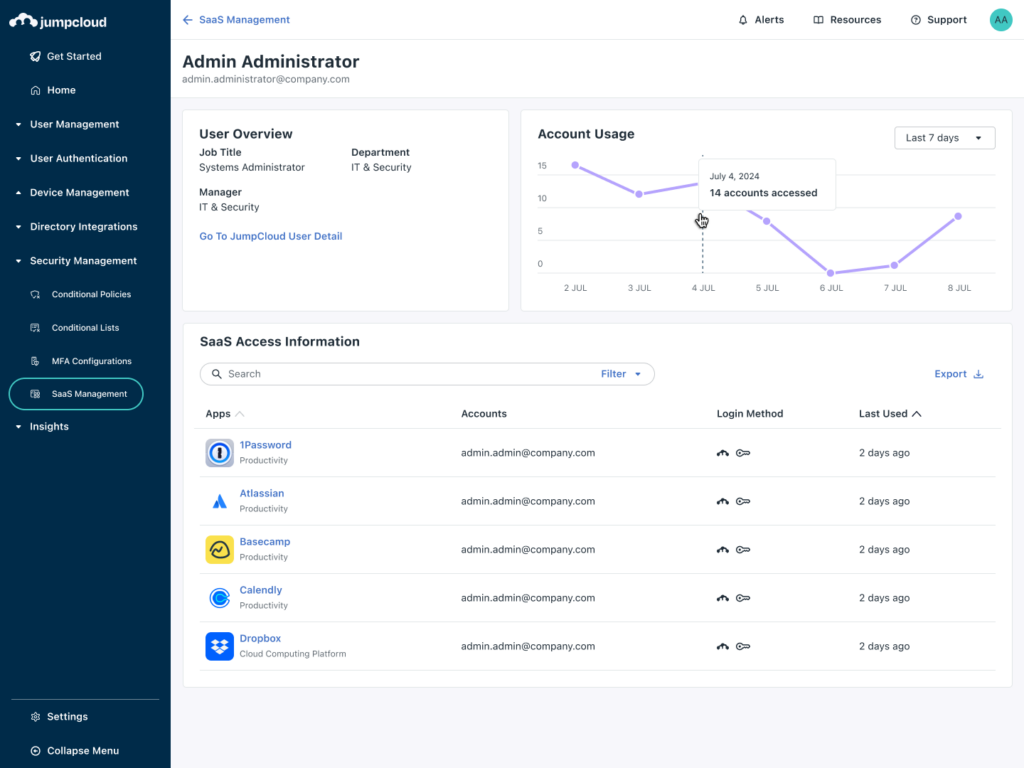Click the Export download icon
The height and width of the screenshot is (768, 1024).
(978, 373)
